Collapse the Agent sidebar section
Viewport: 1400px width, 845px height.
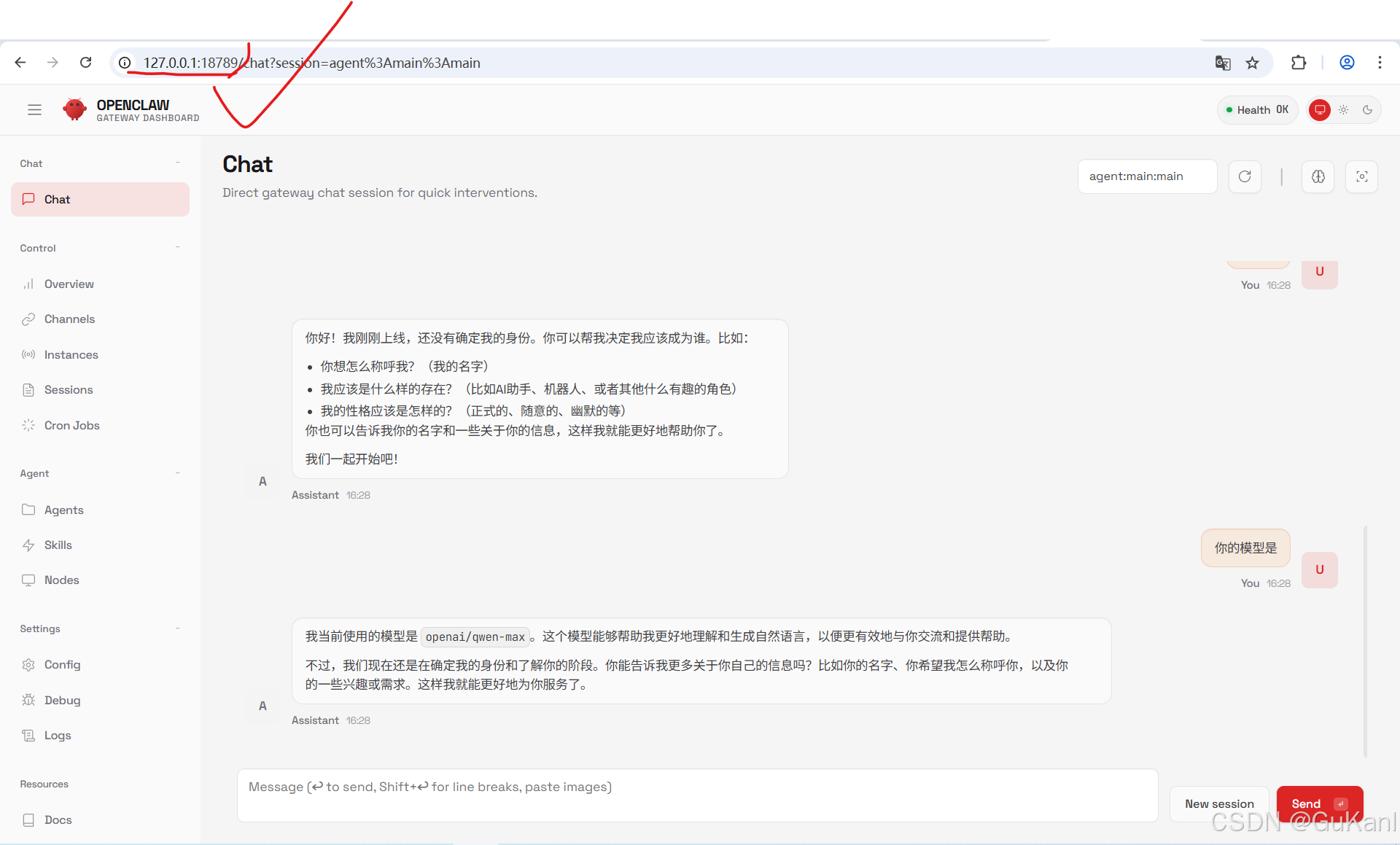(177, 473)
